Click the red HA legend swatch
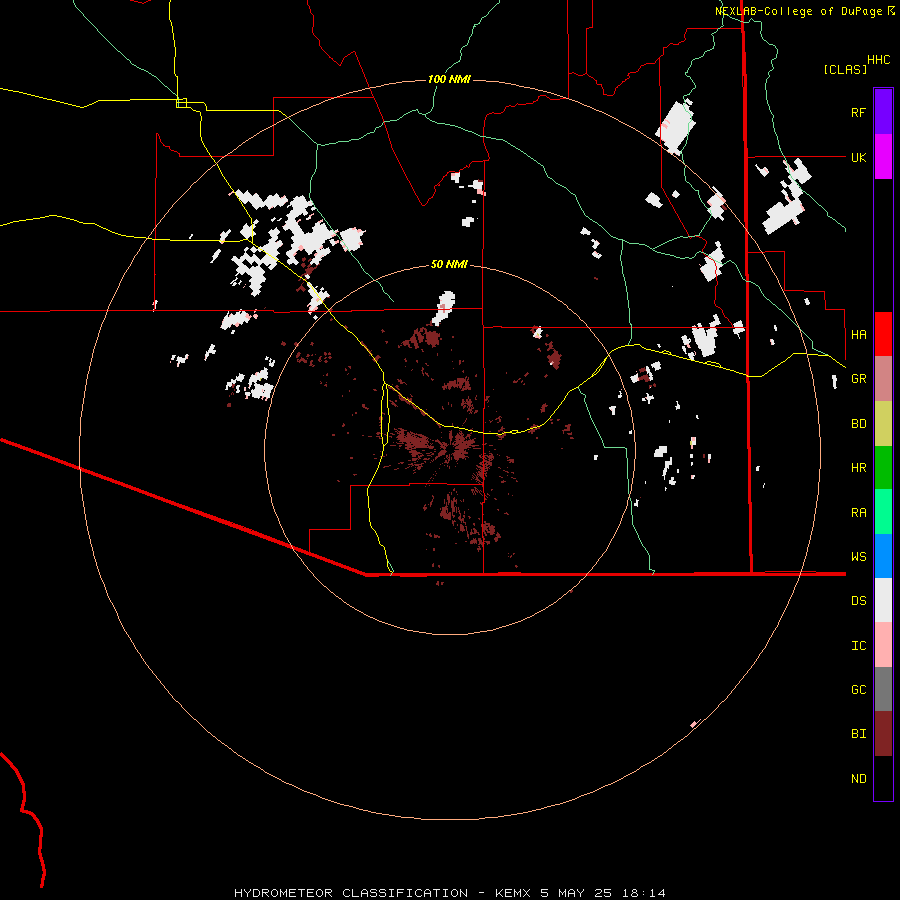The image size is (900, 900). [883, 334]
